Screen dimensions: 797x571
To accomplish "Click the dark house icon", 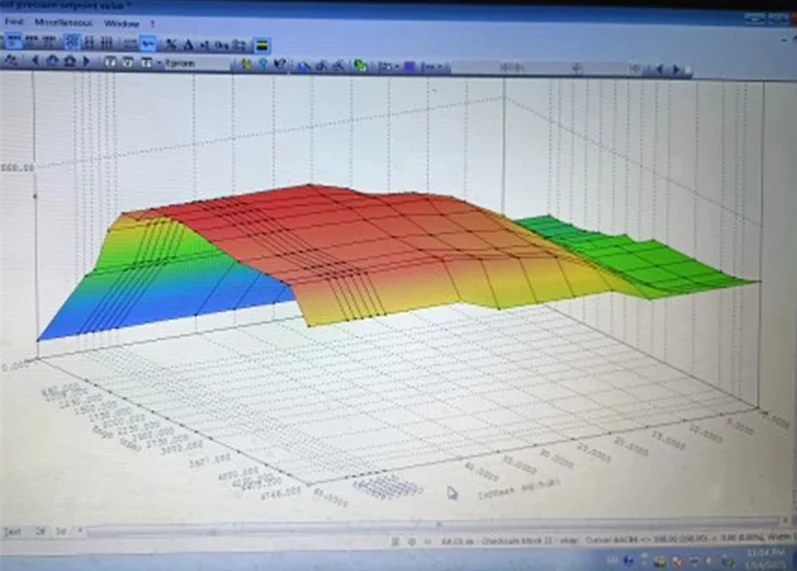I will (70, 62).
